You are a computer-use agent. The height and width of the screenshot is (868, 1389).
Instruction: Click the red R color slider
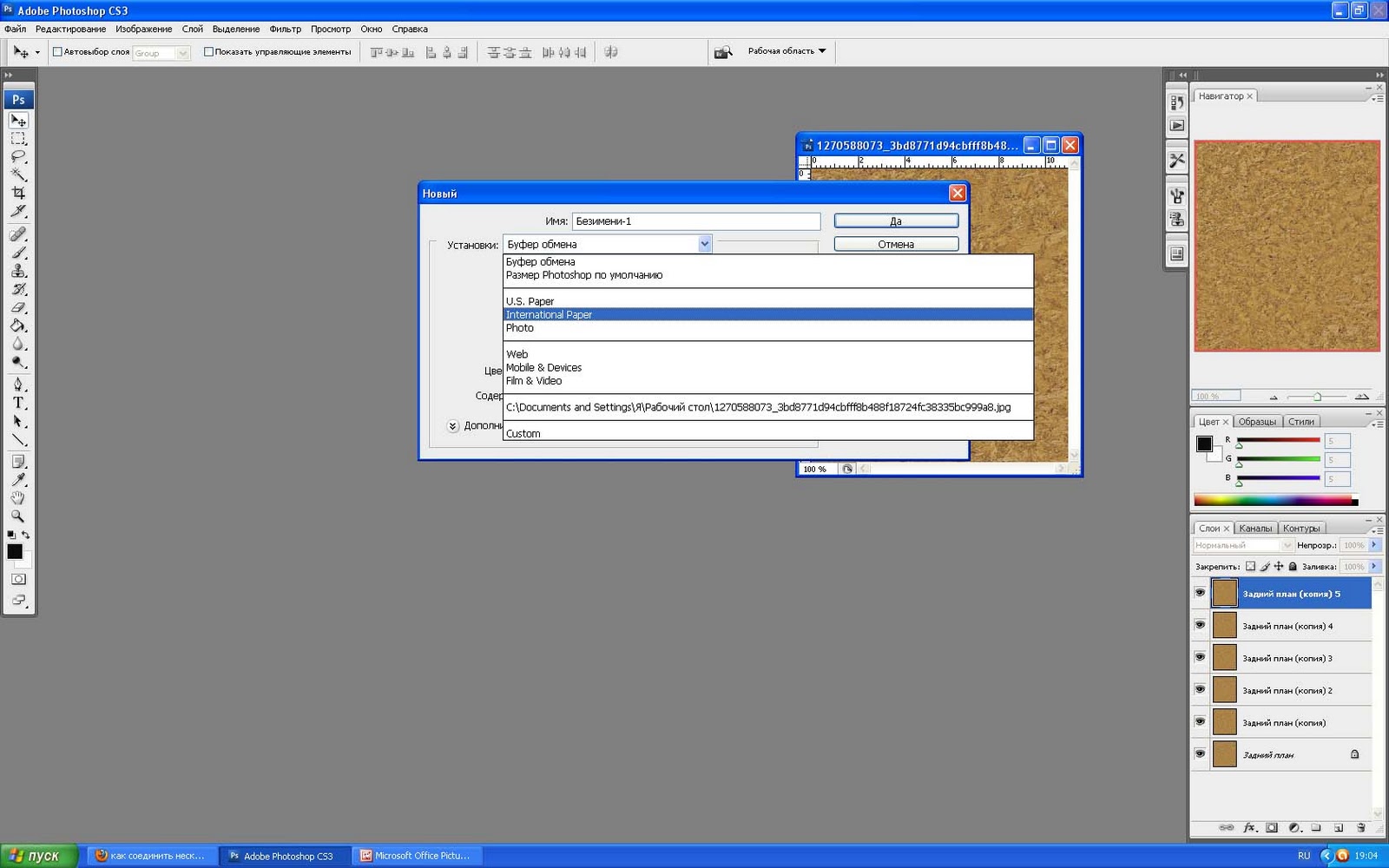(x=1278, y=440)
